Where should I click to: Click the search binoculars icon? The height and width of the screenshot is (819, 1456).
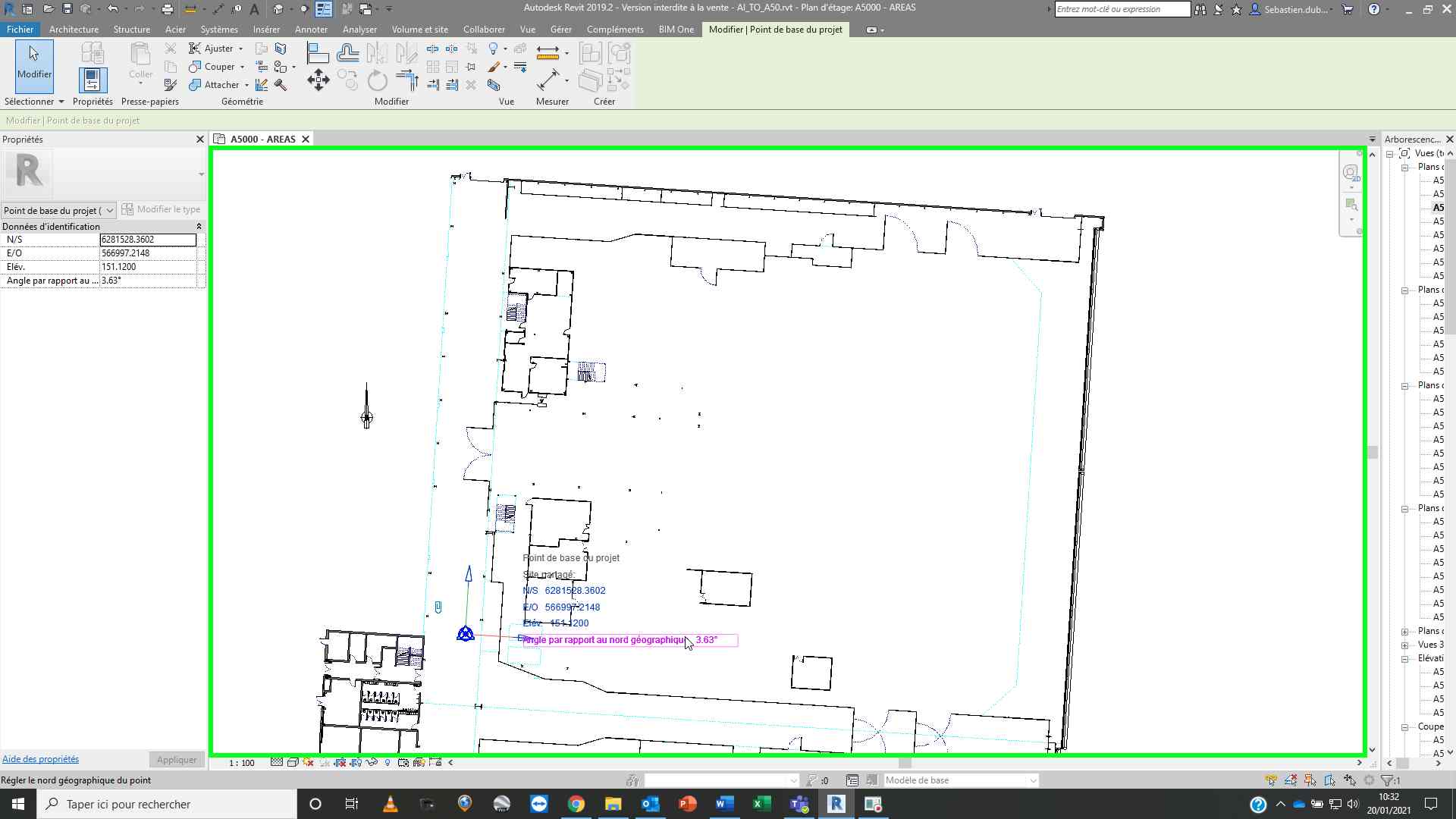(x=1200, y=9)
